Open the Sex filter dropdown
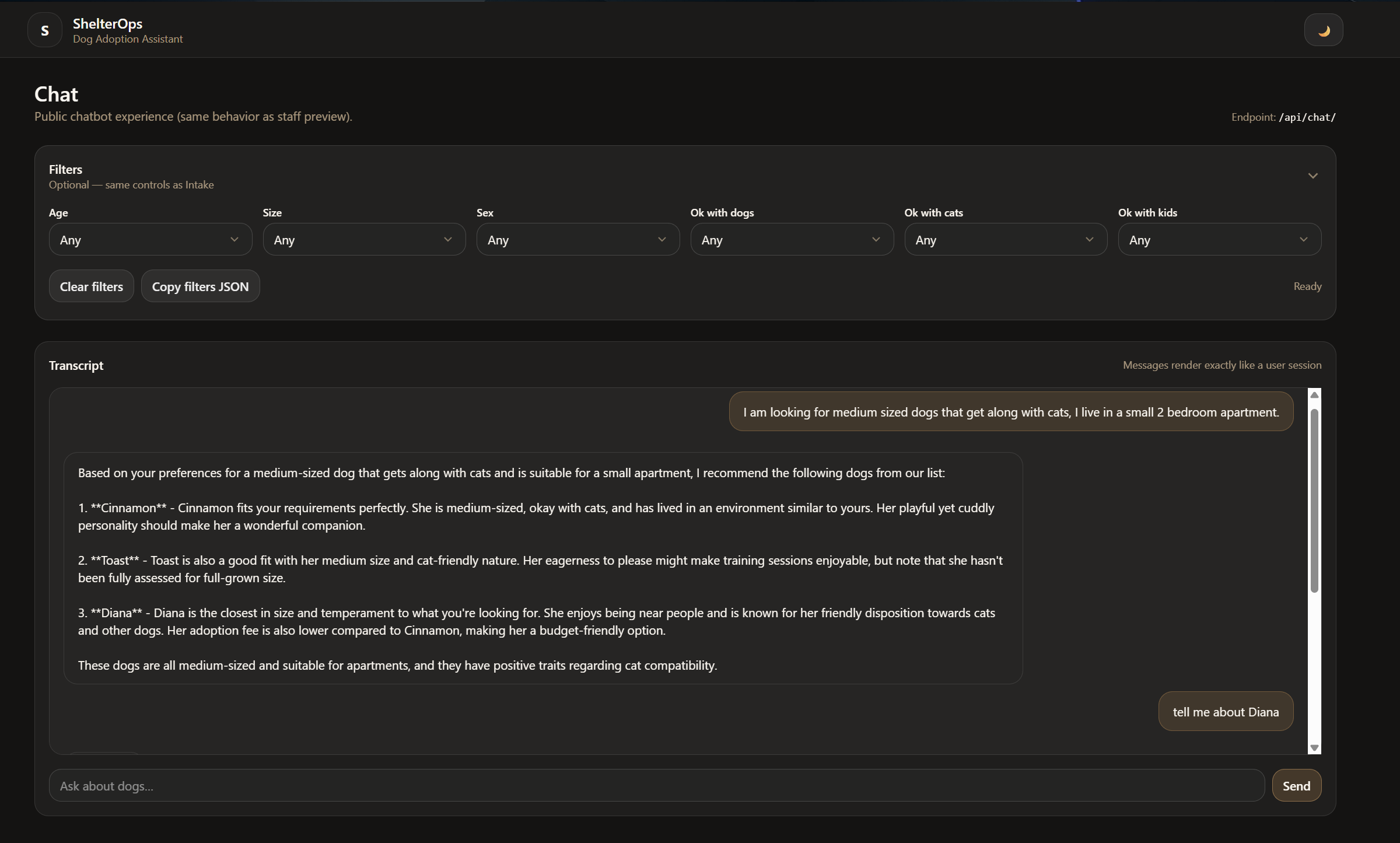 pos(577,240)
